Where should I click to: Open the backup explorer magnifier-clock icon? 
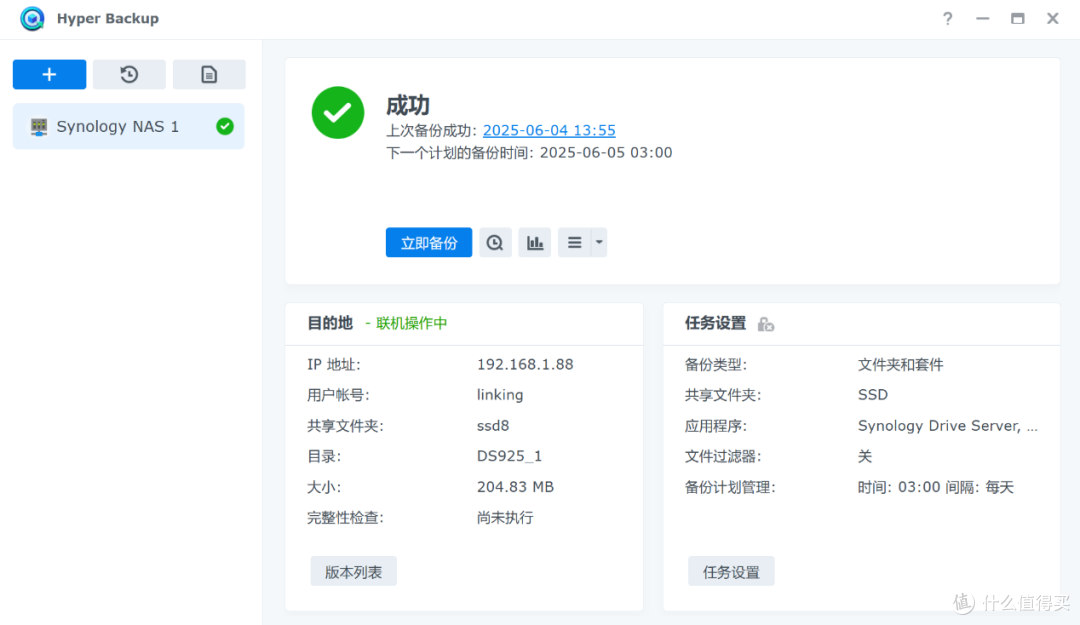(495, 243)
